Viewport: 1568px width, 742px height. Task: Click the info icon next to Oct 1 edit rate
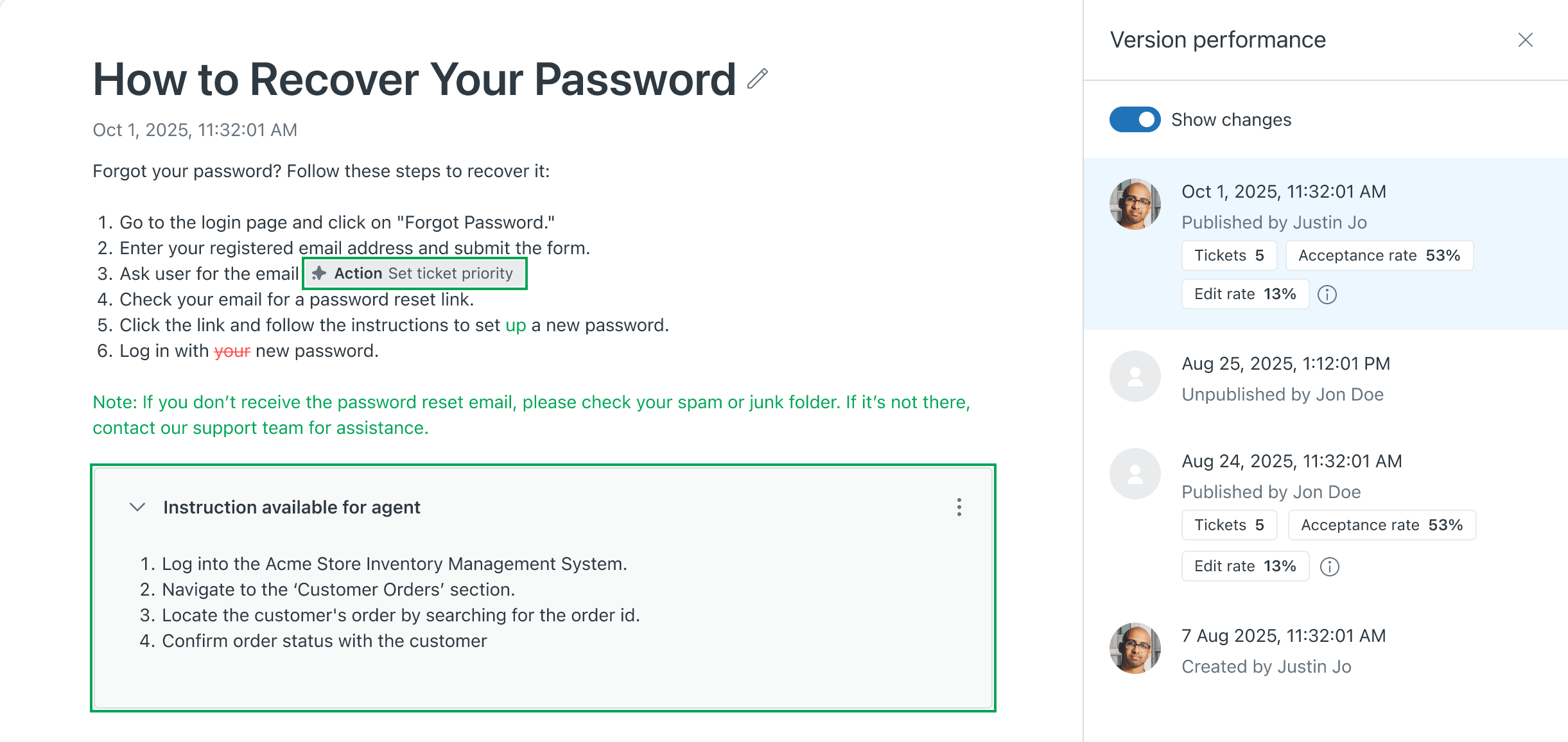pos(1327,295)
